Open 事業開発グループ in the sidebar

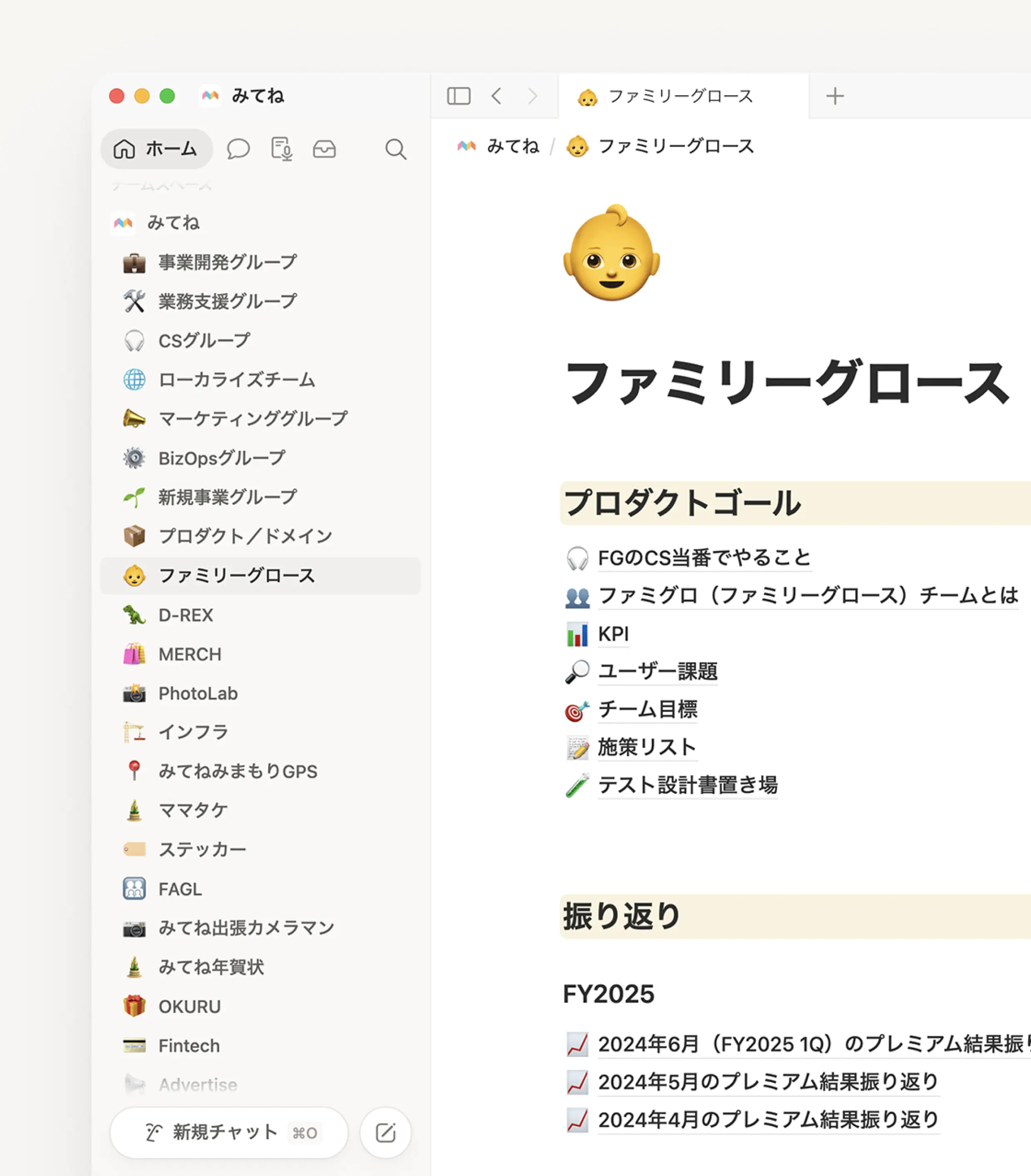click(x=260, y=262)
